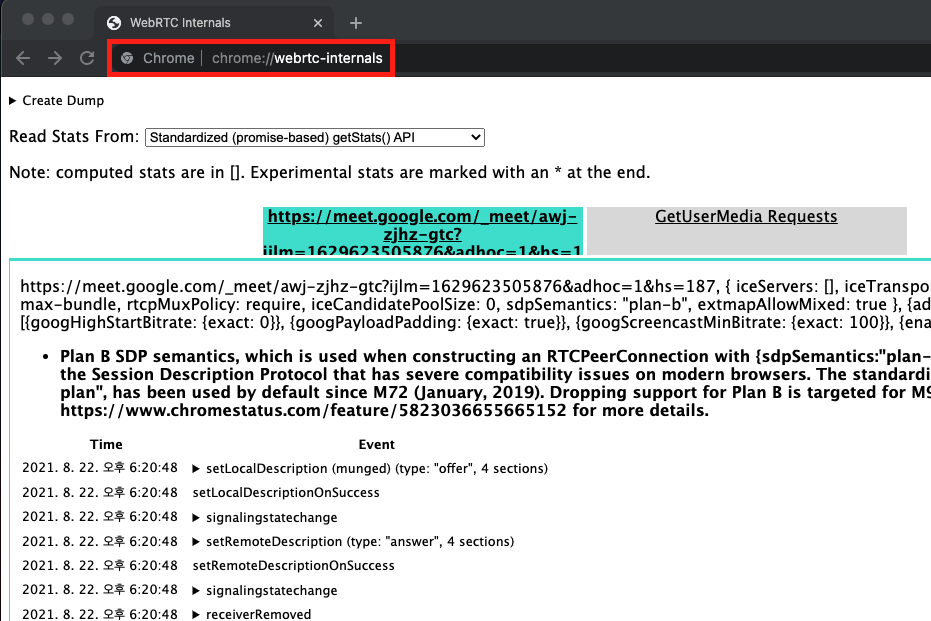Open the Read Stats From dropdown
The width and height of the screenshot is (931, 621).
pyautogui.click(x=315, y=138)
